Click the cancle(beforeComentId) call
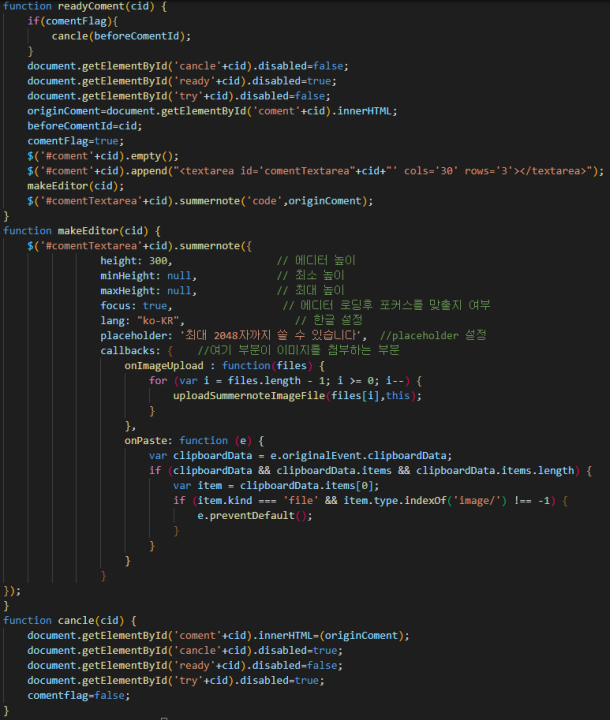Screen dimensions: 610x720 pos(121,36)
